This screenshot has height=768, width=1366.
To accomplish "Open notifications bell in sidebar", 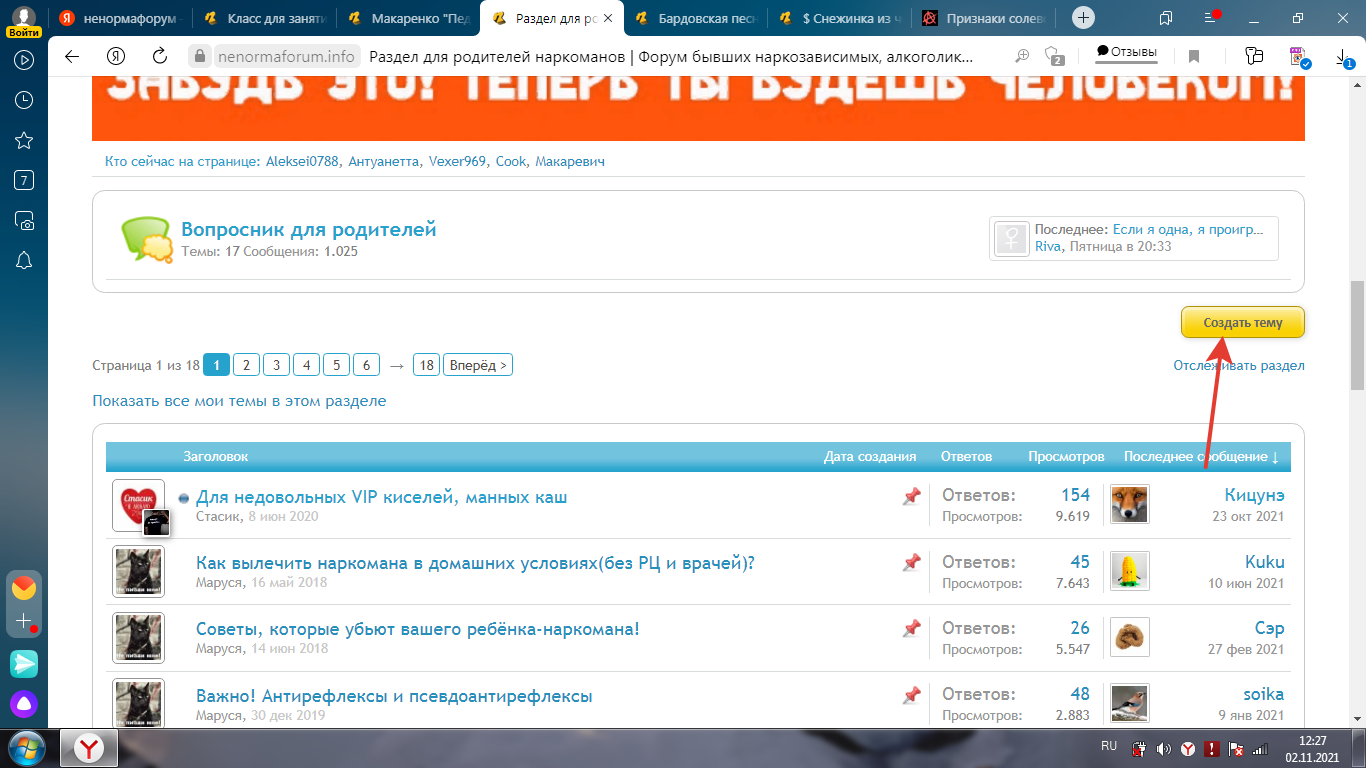I will point(24,260).
